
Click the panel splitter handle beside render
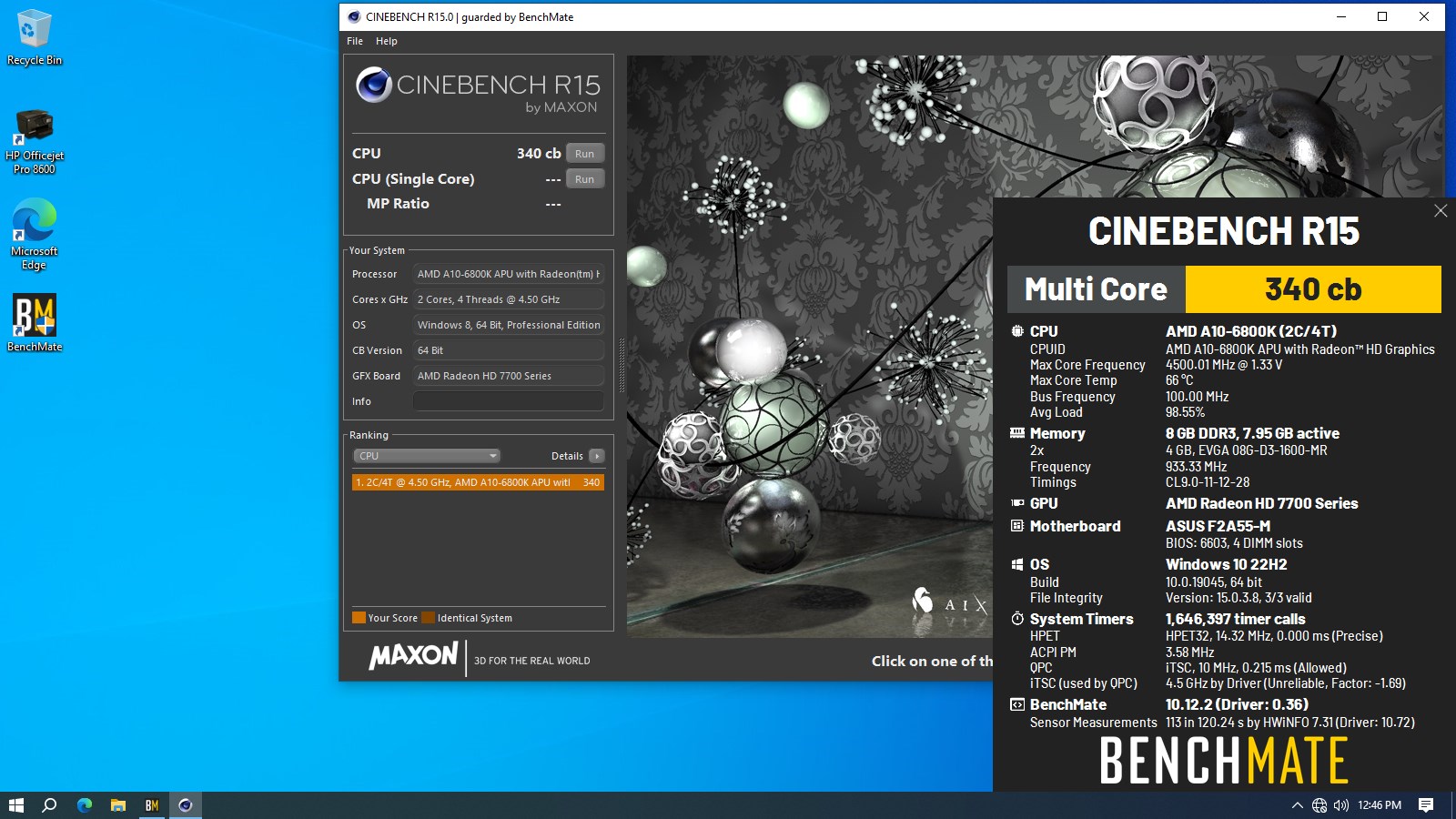tap(622, 366)
